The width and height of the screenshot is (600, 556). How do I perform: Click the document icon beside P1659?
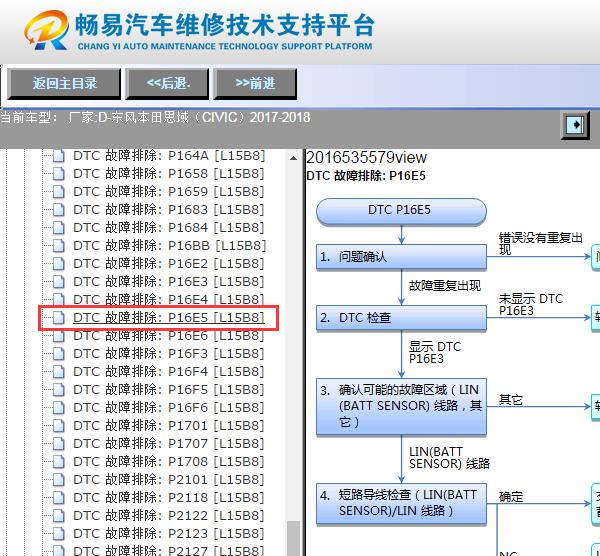[x=59, y=192]
